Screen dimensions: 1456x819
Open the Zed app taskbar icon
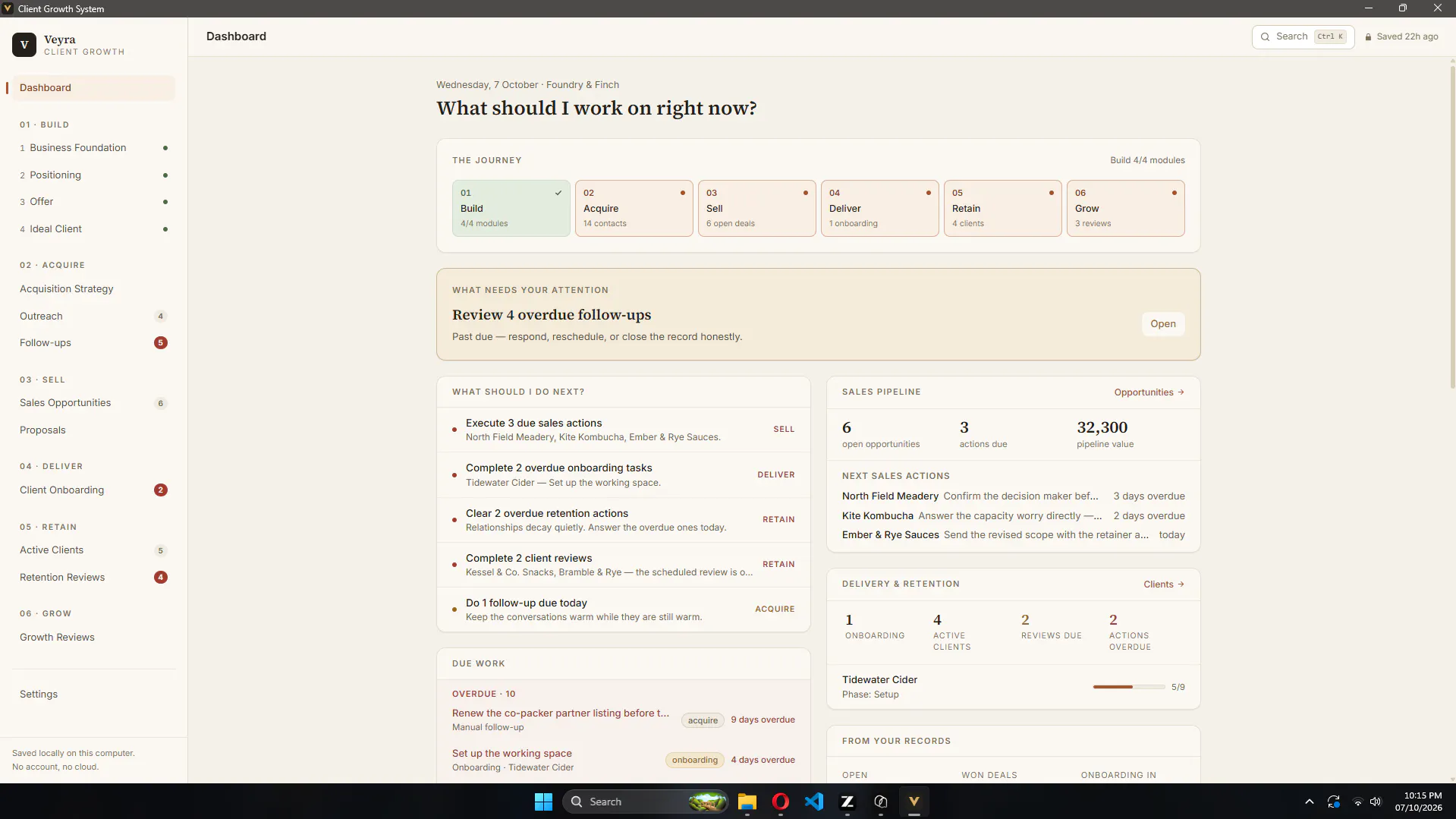pyautogui.click(x=847, y=802)
